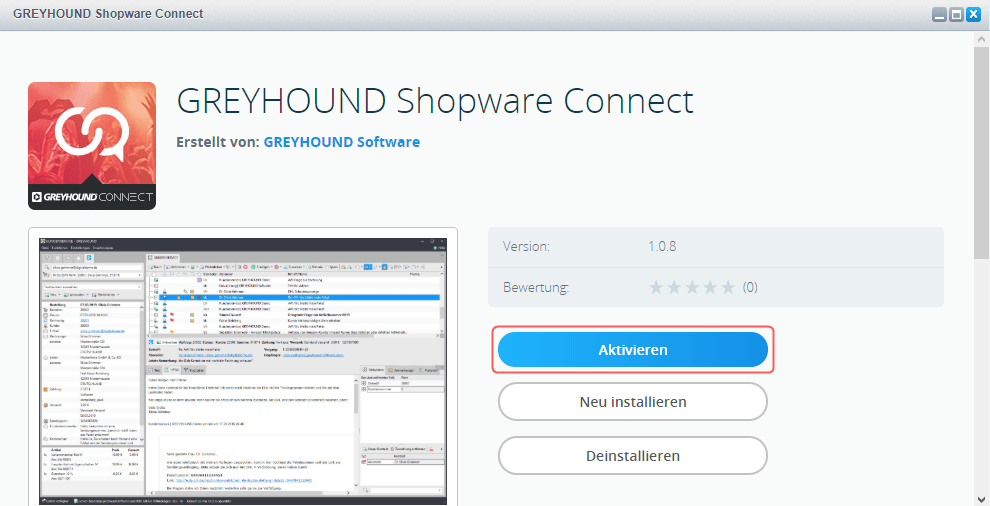The image size is (990, 506).
Task: Click the Aktivieren button
Action: [633, 349]
